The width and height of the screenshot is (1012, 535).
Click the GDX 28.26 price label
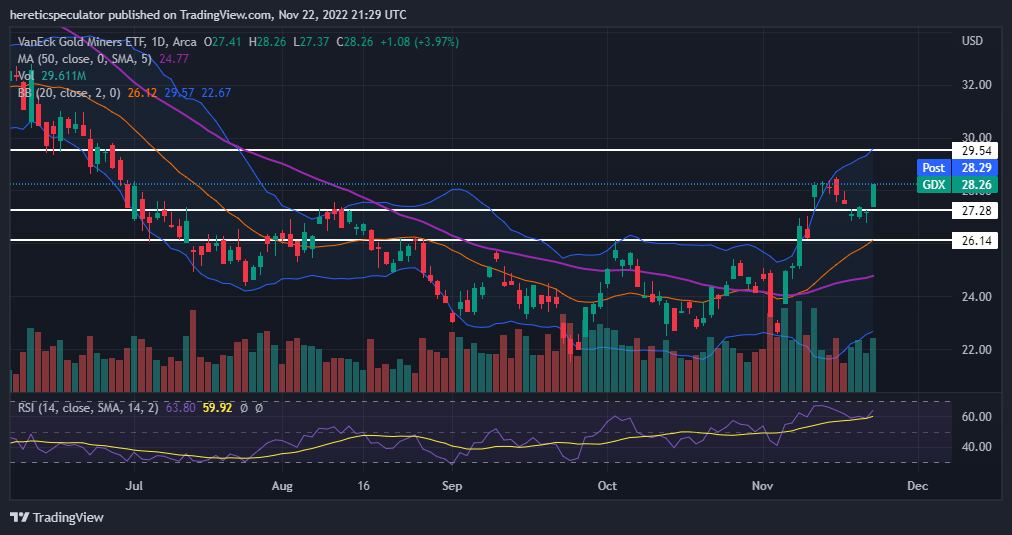(957, 185)
